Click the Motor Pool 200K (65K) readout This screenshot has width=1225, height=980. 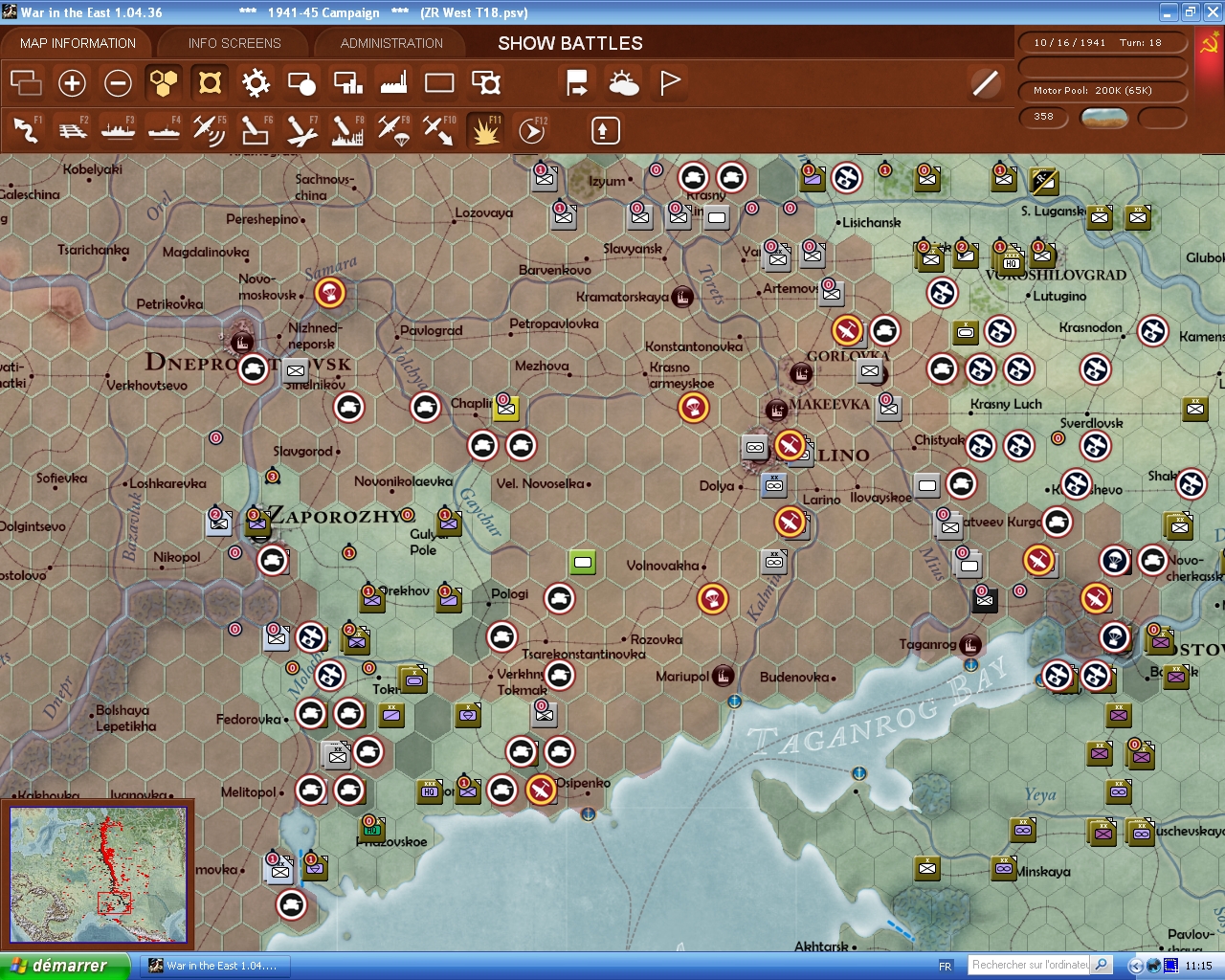[x=1102, y=91]
